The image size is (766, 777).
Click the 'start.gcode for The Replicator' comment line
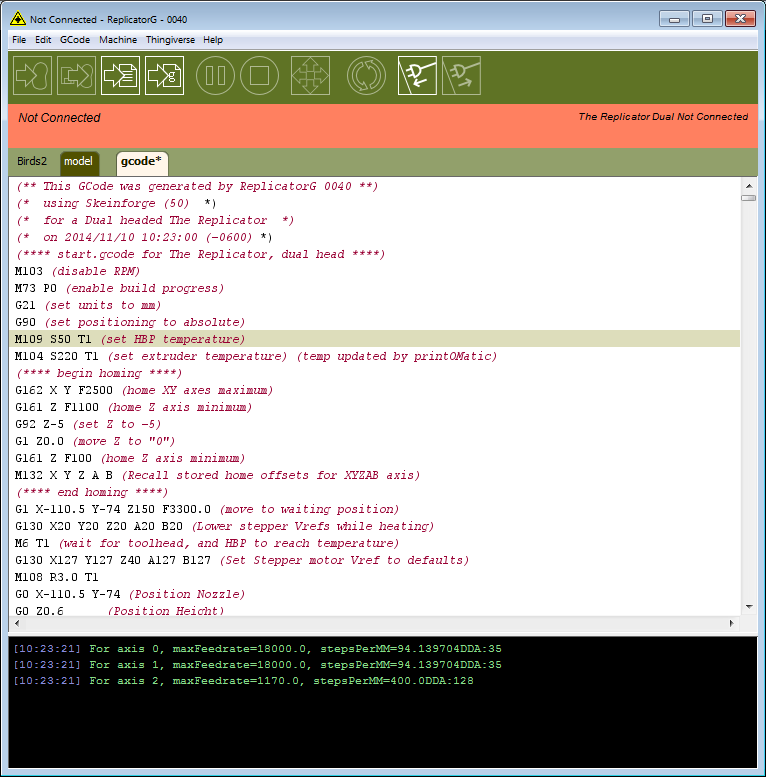pyautogui.click(x=200, y=254)
